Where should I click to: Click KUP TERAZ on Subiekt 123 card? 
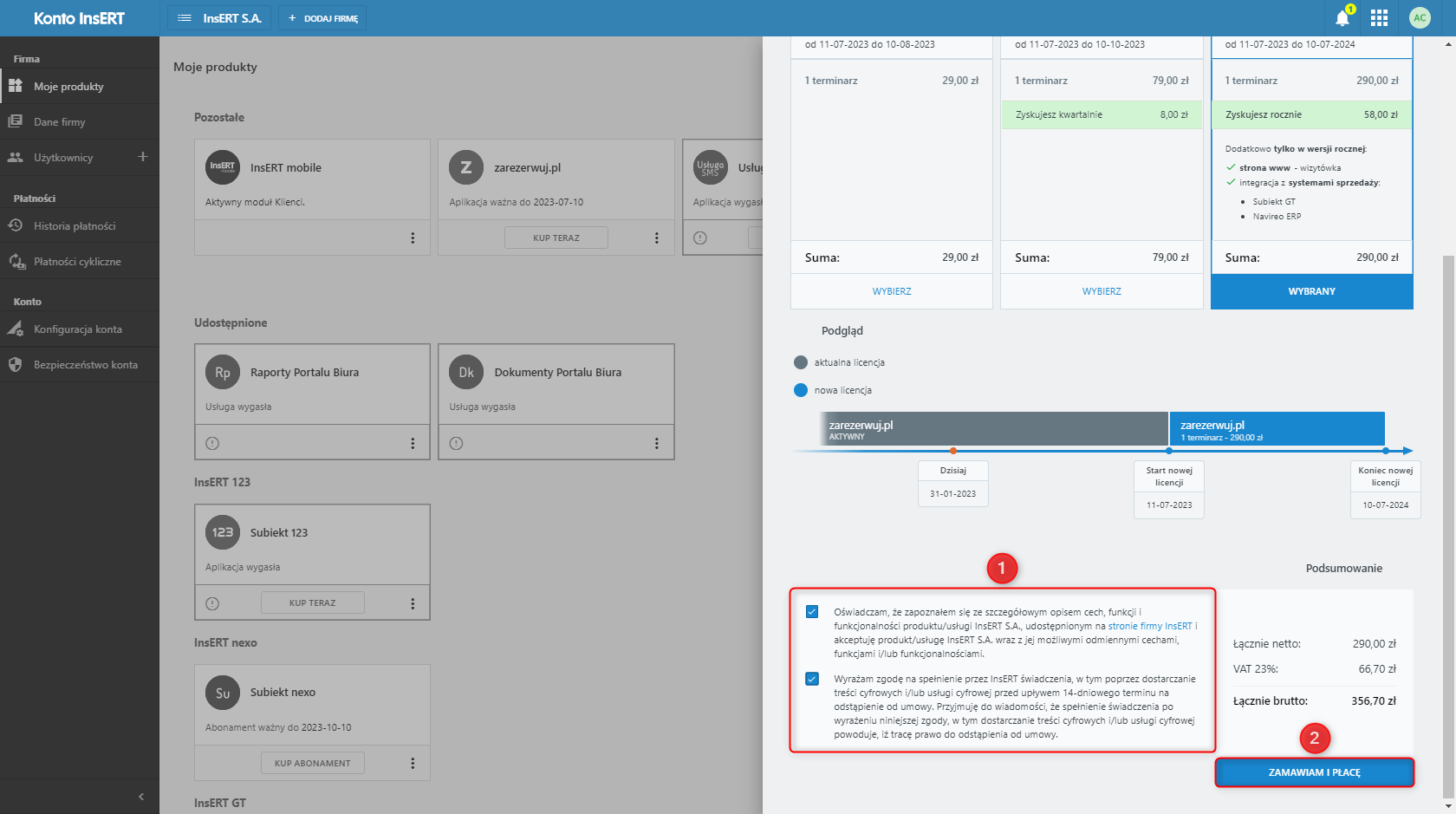pyautogui.click(x=313, y=602)
